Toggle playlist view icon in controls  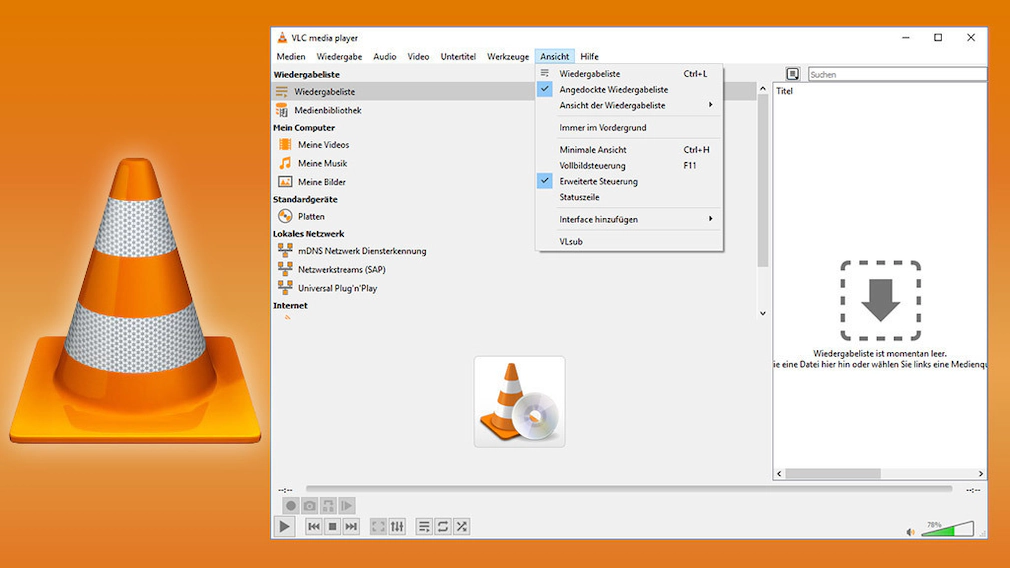(424, 526)
